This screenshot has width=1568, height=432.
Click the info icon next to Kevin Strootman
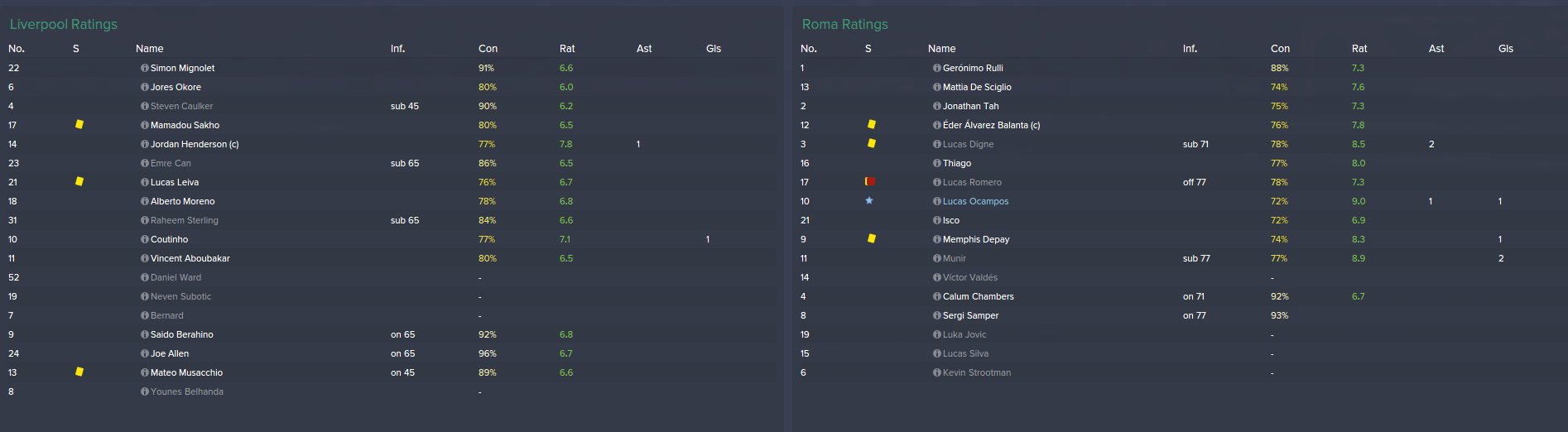coord(937,373)
